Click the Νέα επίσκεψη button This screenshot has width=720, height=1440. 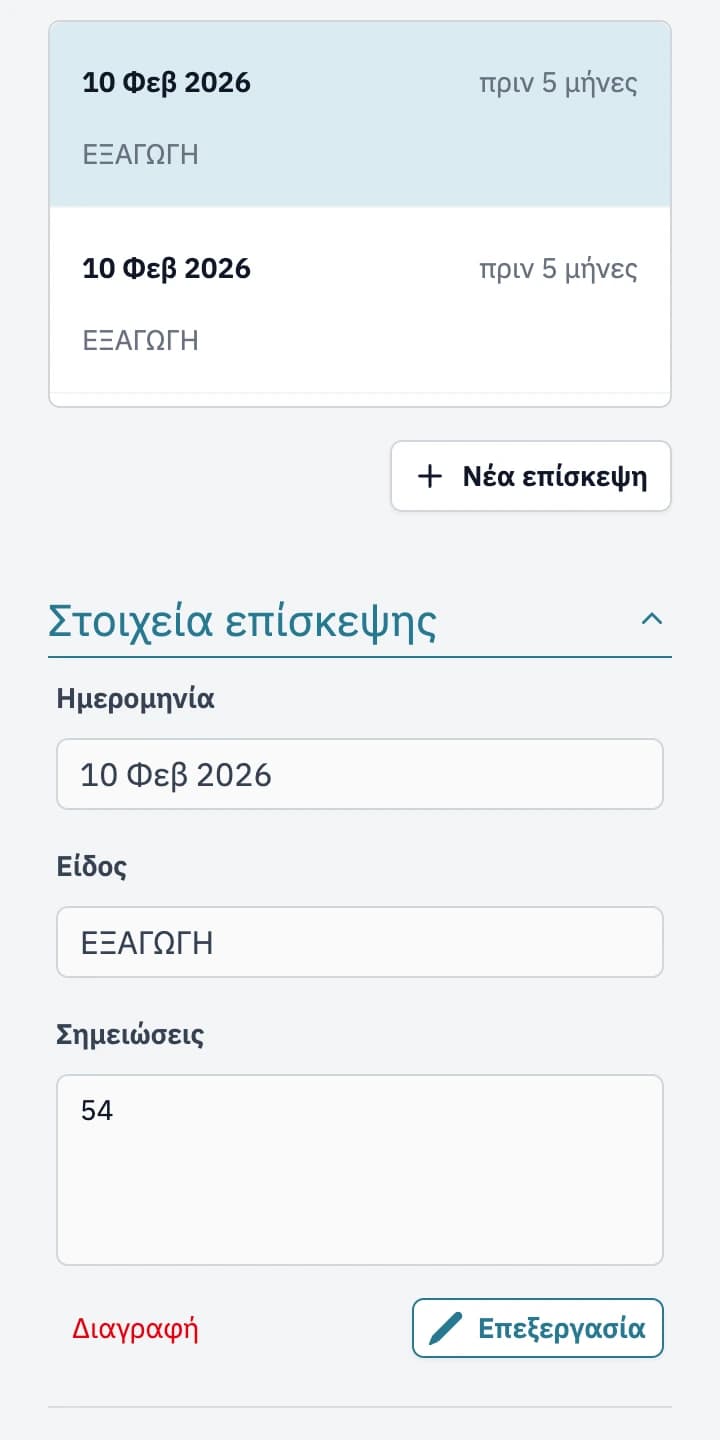pos(531,476)
